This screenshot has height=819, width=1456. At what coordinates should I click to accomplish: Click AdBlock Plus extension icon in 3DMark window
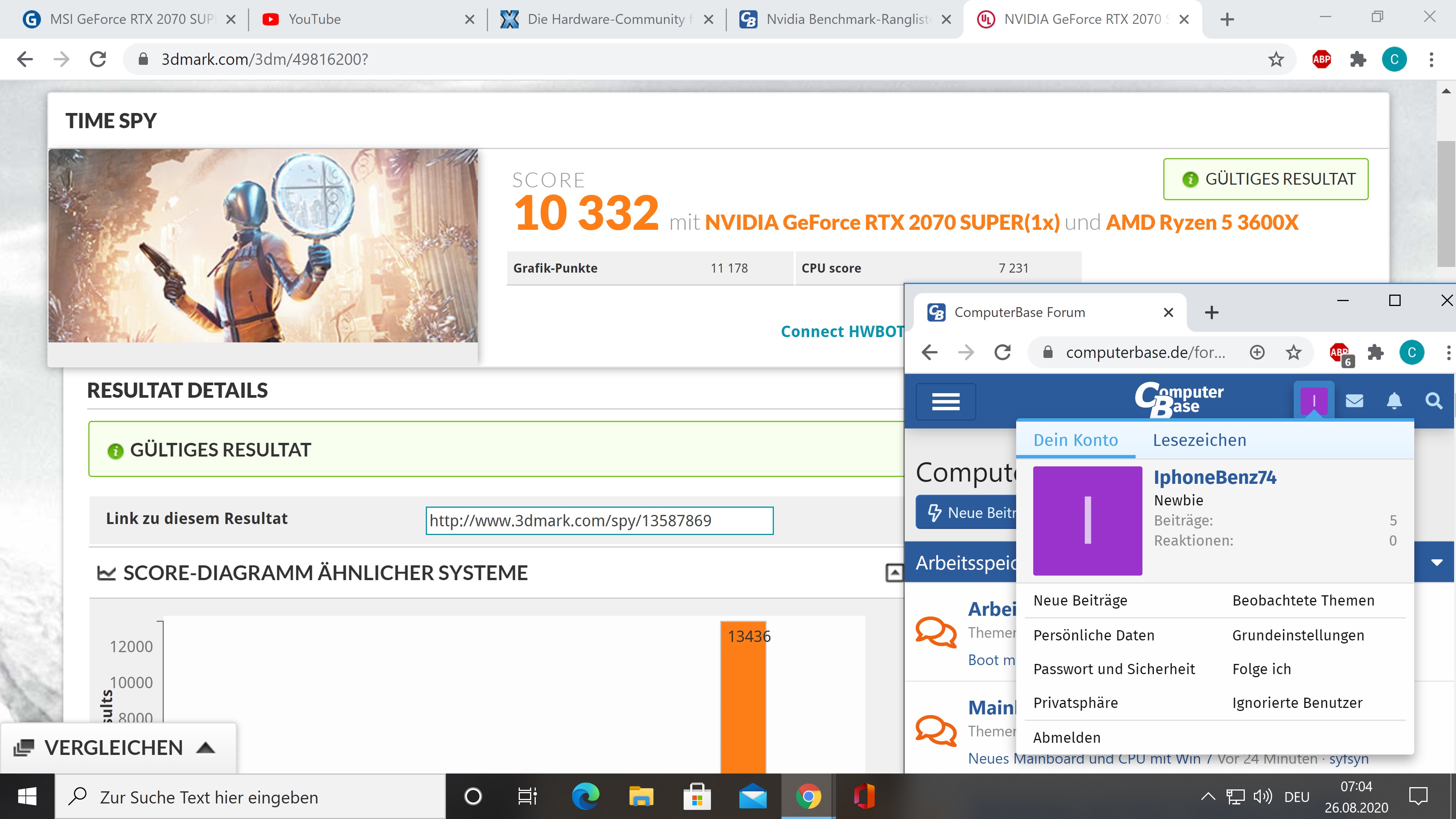pos(1321,60)
